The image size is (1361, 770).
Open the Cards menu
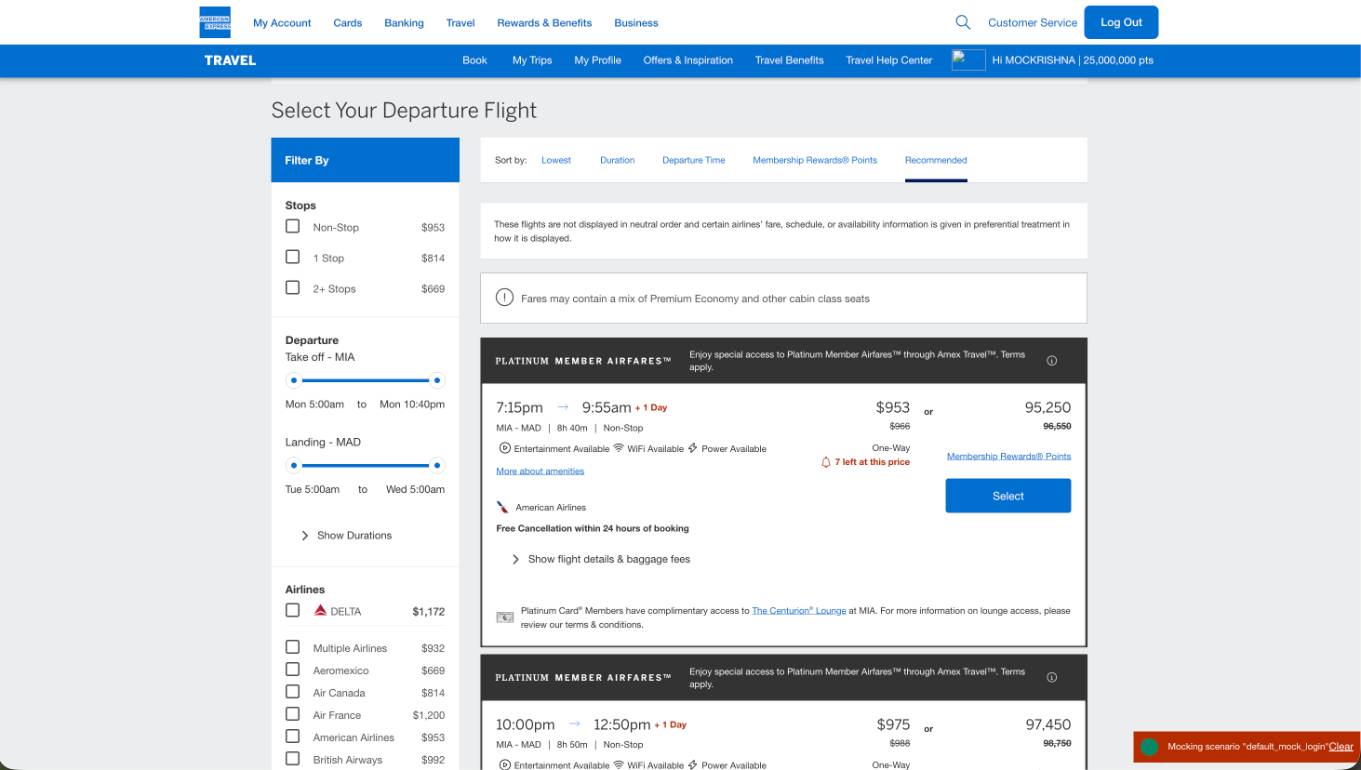[x=348, y=23]
